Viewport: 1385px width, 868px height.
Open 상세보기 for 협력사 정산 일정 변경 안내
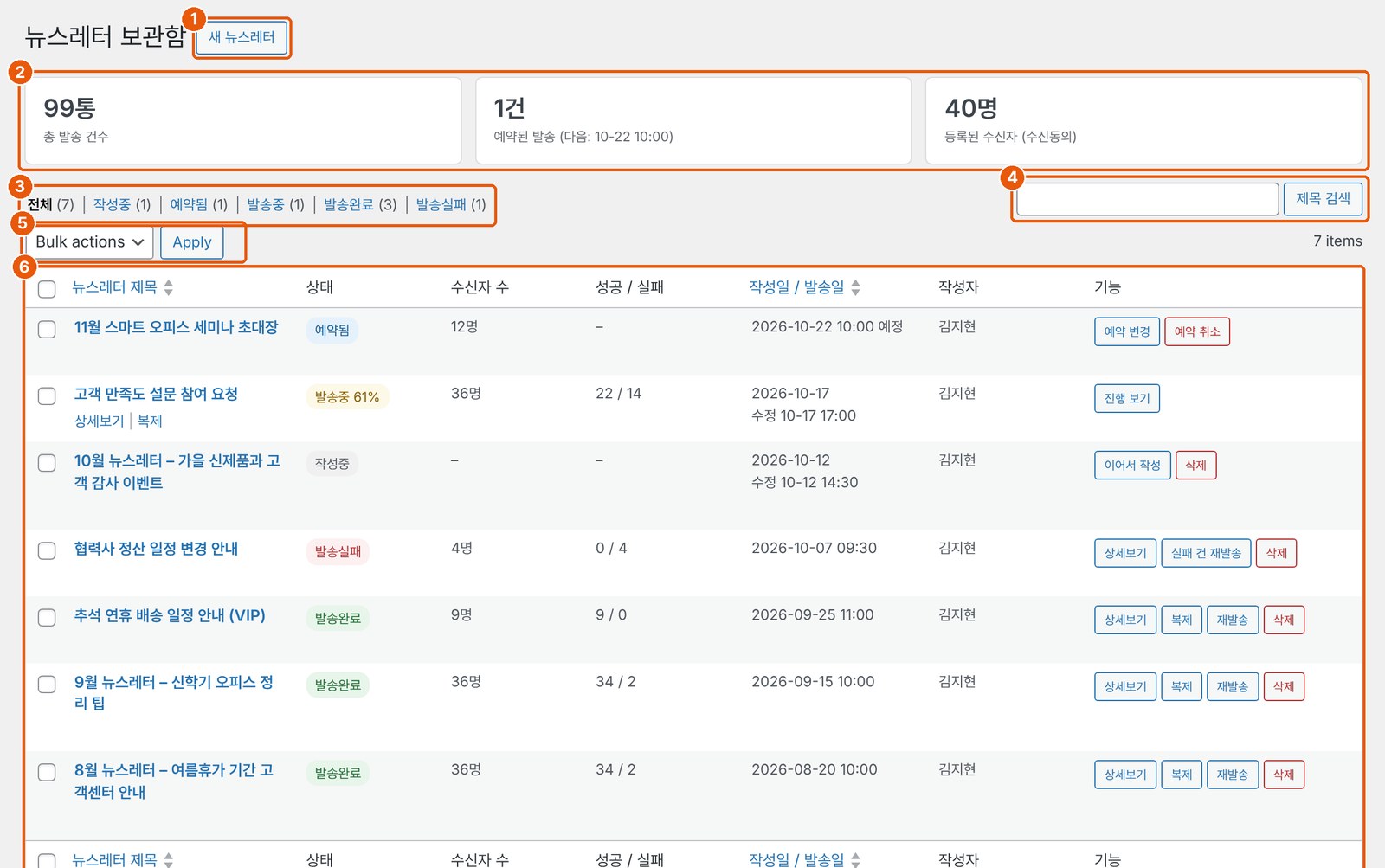pyautogui.click(x=1124, y=553)
